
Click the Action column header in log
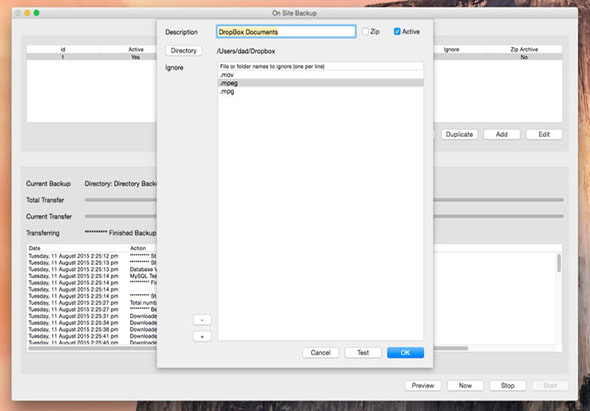(143, 248)
